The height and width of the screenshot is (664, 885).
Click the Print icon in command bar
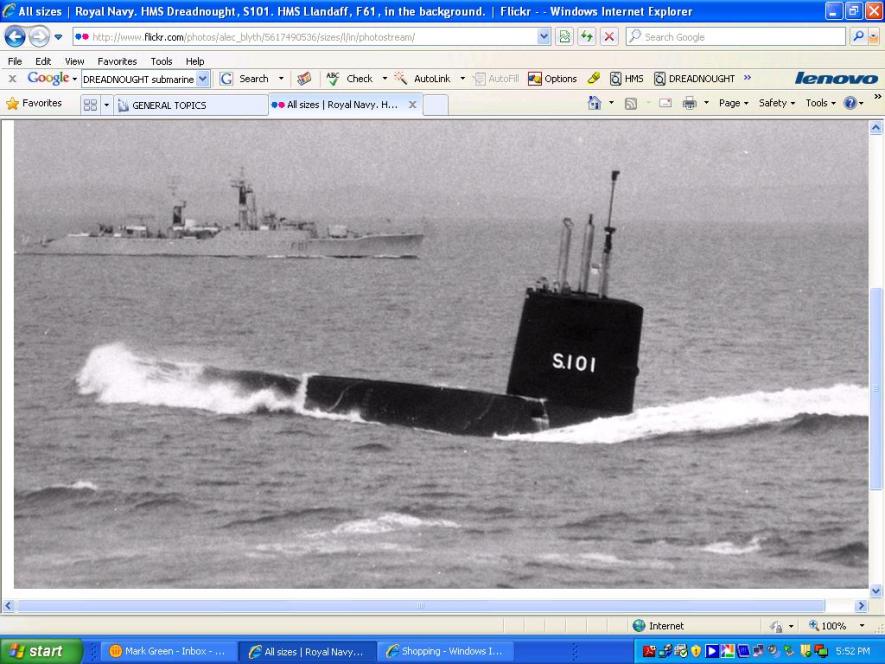pos(689,103)
